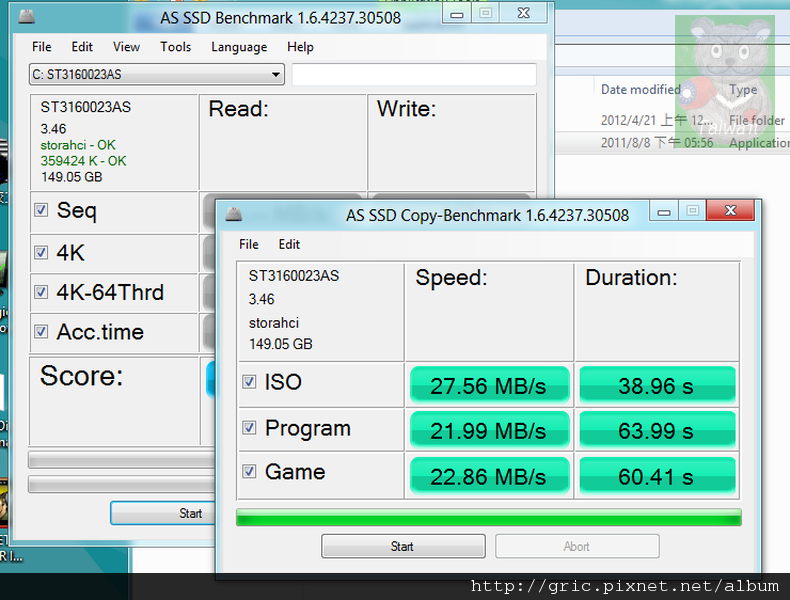Screen dimensions: 790x600
Task: Click the ISO duration 38.96 s
Action: point(657,385)
